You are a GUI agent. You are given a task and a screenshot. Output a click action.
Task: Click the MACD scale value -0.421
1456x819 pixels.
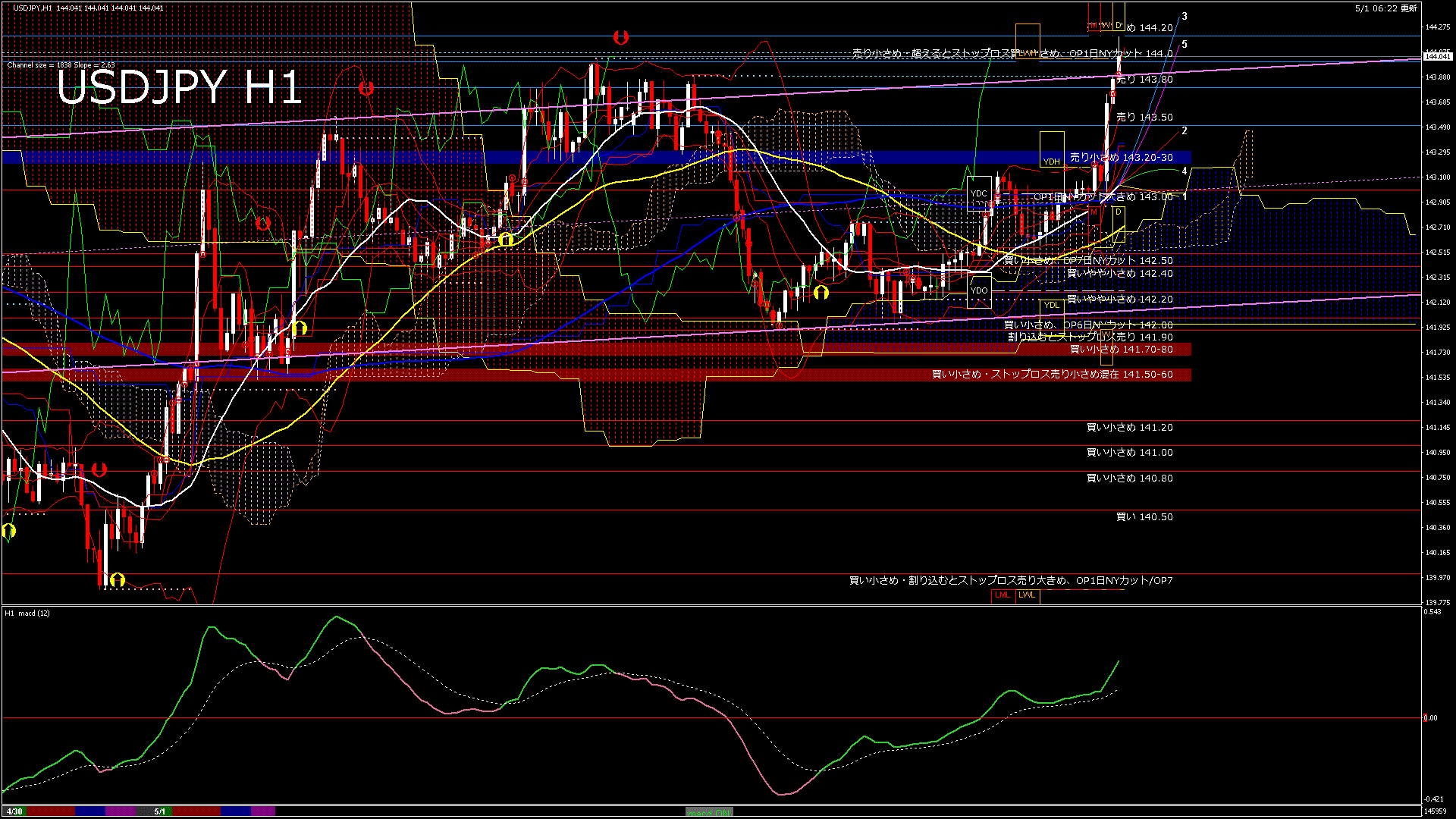1433,799
